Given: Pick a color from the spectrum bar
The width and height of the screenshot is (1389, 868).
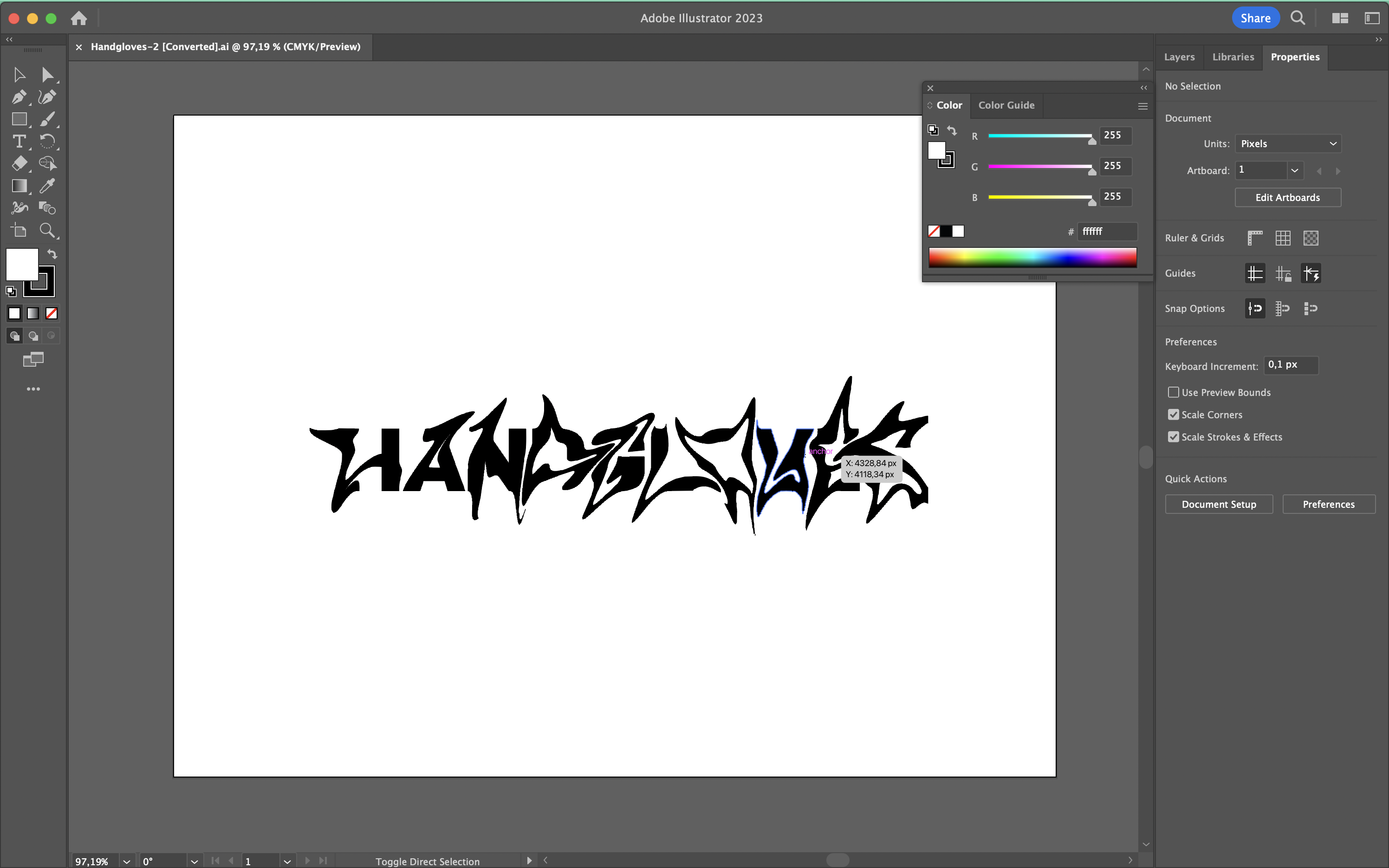Looking at the screenshot, I should (1032, 257).
